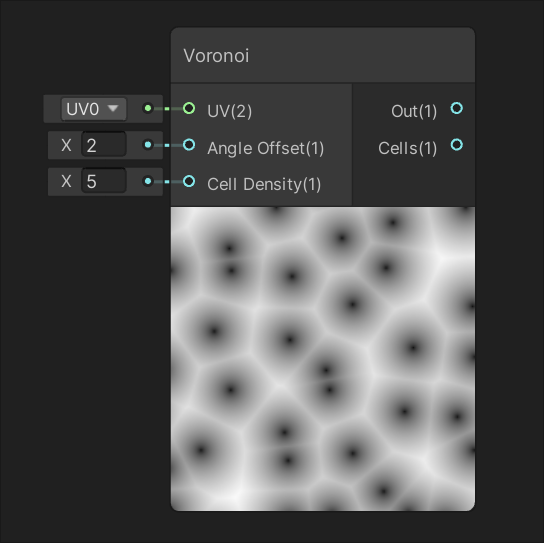Click the green UV(2) input port
The image size is (544, 543).
[x=189, y=108]
